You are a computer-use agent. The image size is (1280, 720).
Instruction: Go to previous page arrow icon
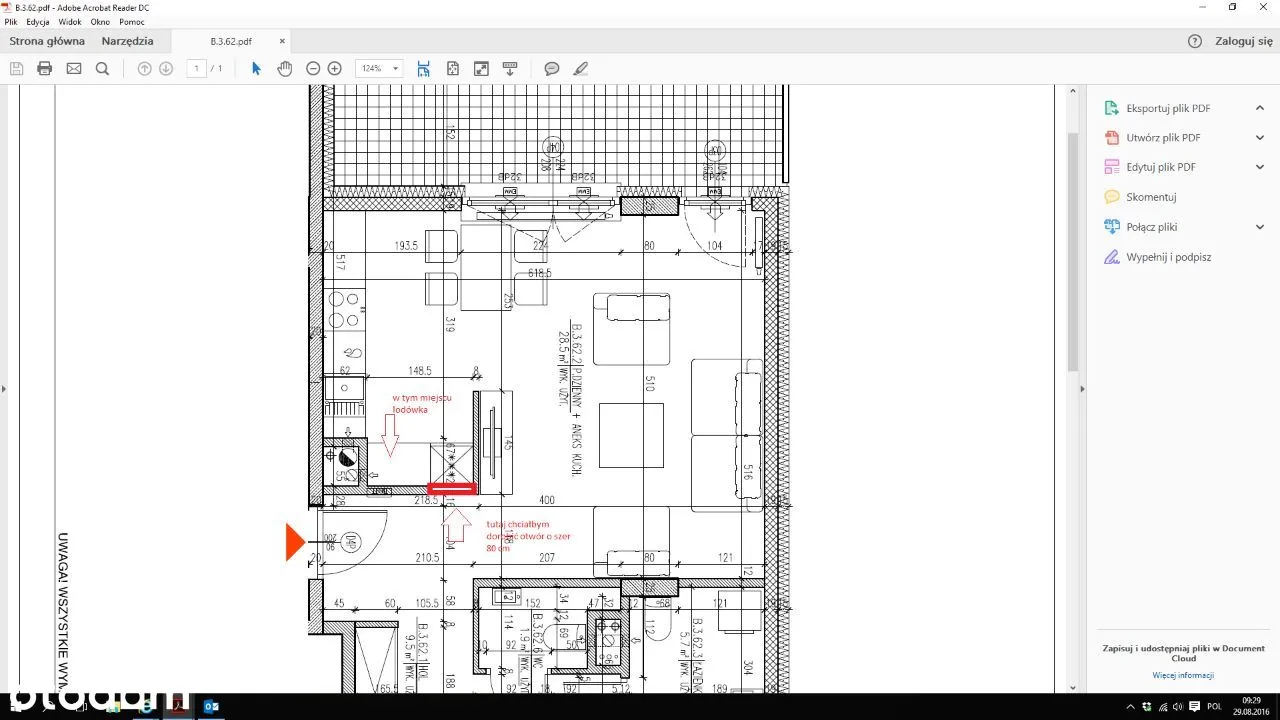pos(144,68)
